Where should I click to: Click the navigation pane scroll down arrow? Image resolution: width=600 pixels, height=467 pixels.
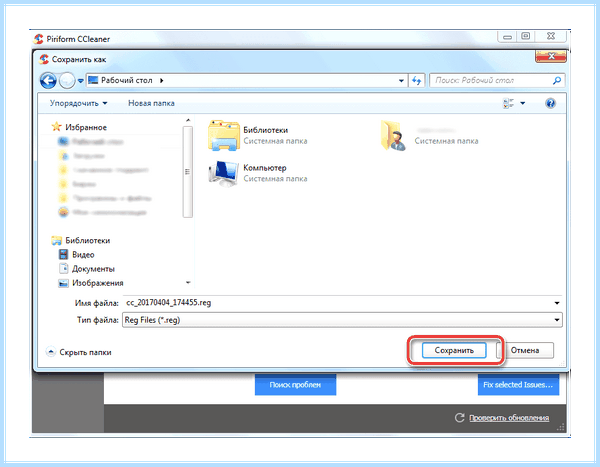(188, 283)
